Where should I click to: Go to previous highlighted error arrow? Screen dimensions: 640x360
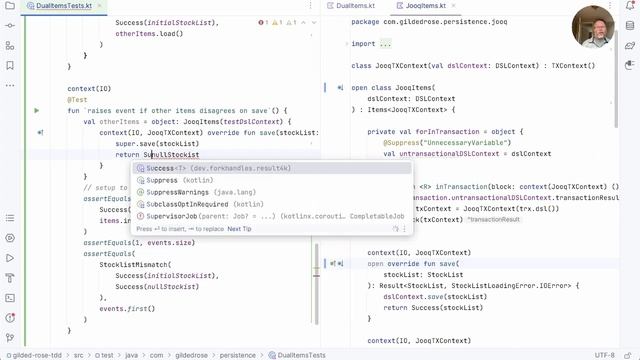point(303,22)
